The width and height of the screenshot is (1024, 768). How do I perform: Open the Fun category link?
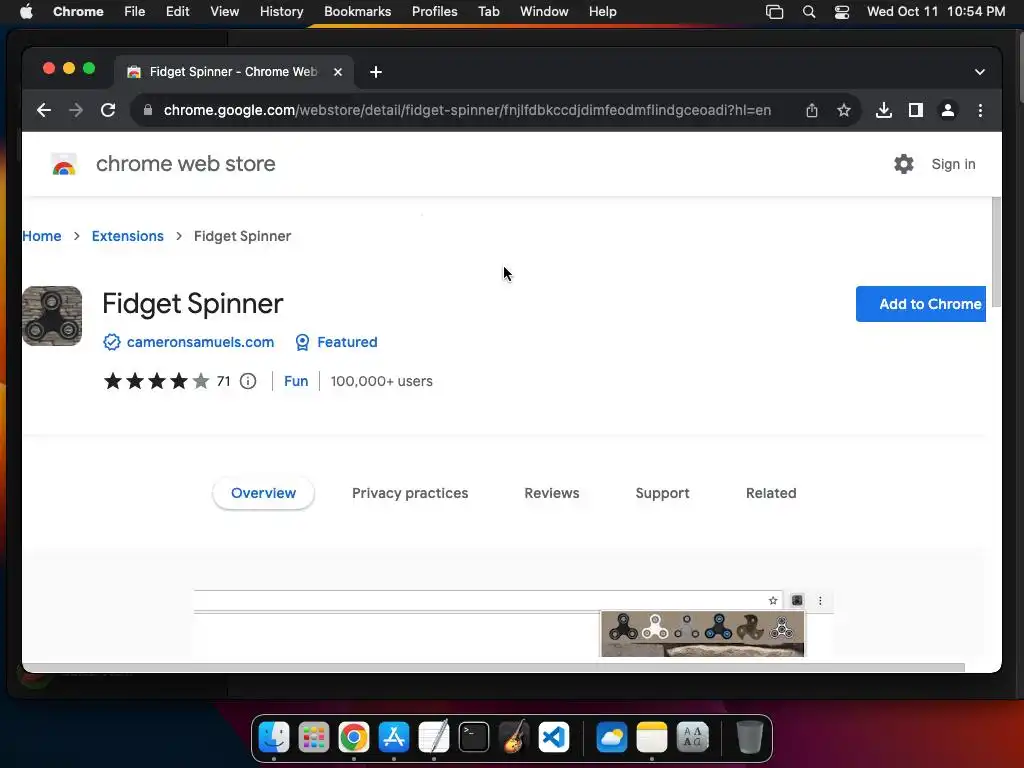coord(296,381)
